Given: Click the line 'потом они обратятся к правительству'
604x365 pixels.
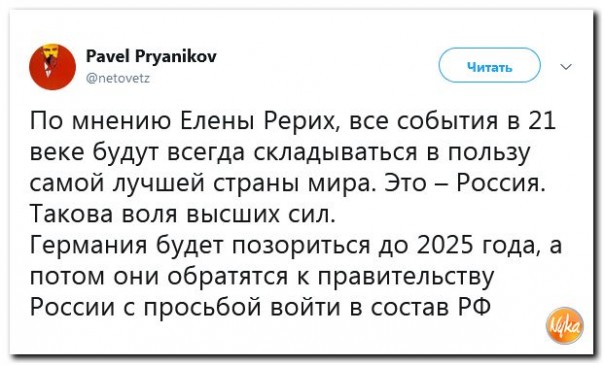Looking at the screenshot, I should (262, 277).
